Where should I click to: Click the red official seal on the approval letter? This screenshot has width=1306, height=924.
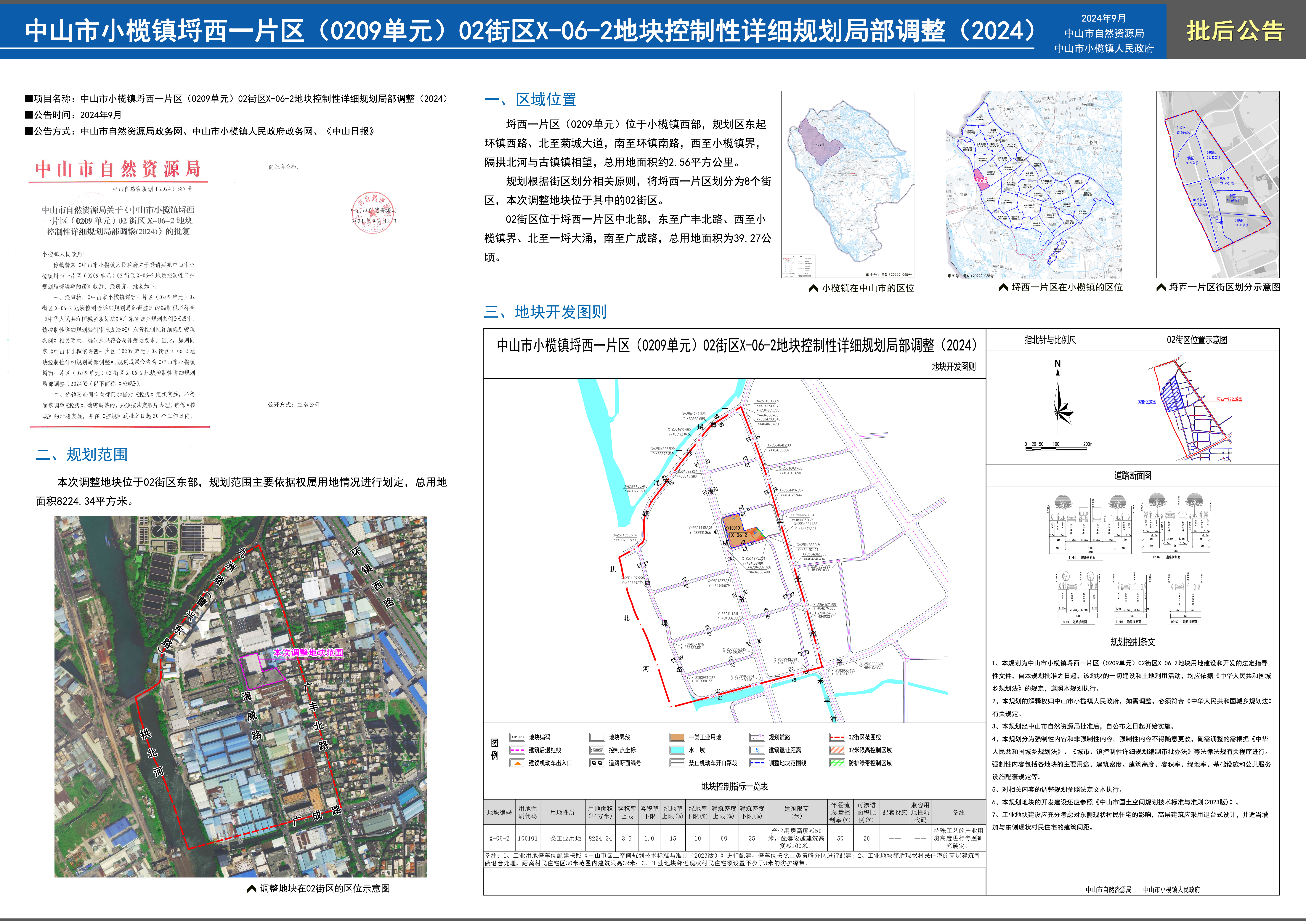click(373, 213)
